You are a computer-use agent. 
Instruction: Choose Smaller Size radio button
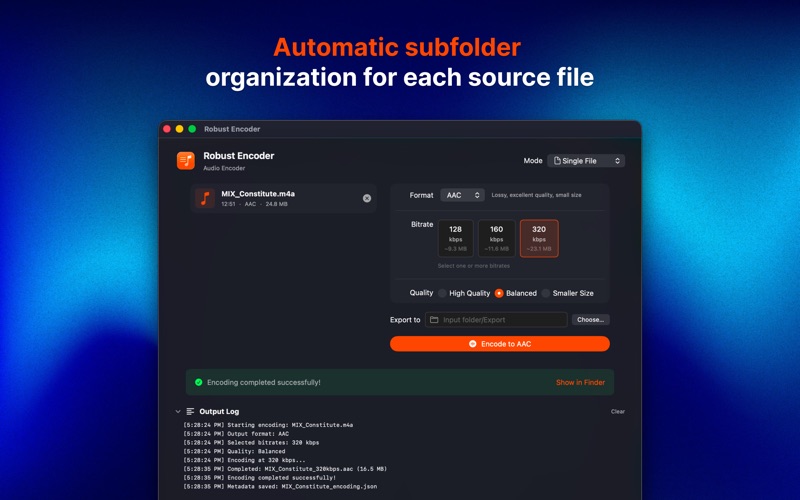[546, 293]
